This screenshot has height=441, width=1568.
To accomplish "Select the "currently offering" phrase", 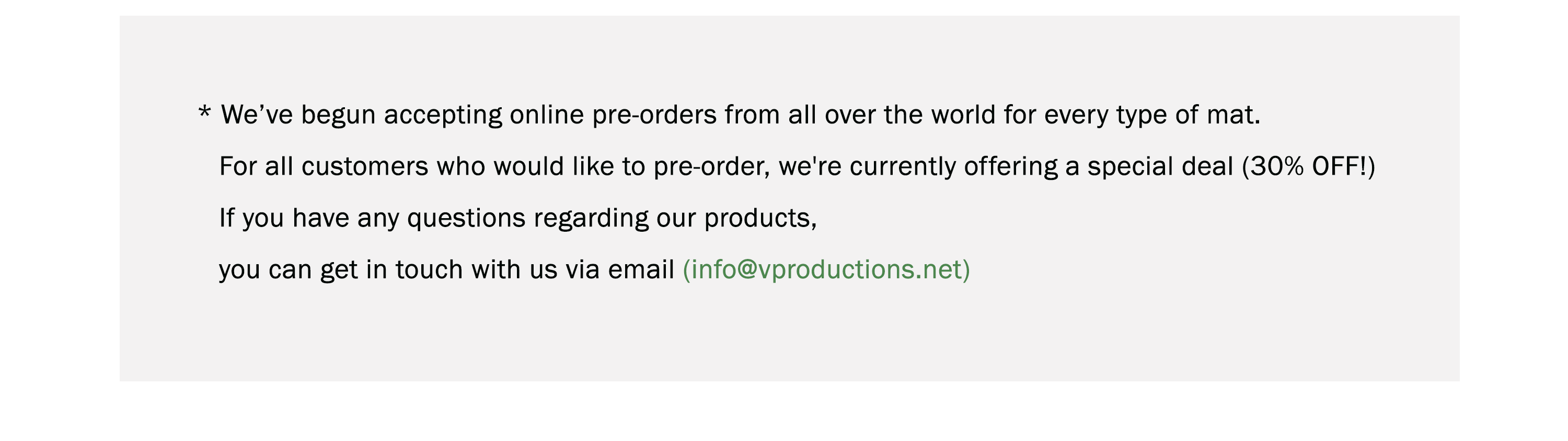I will 954,167.
